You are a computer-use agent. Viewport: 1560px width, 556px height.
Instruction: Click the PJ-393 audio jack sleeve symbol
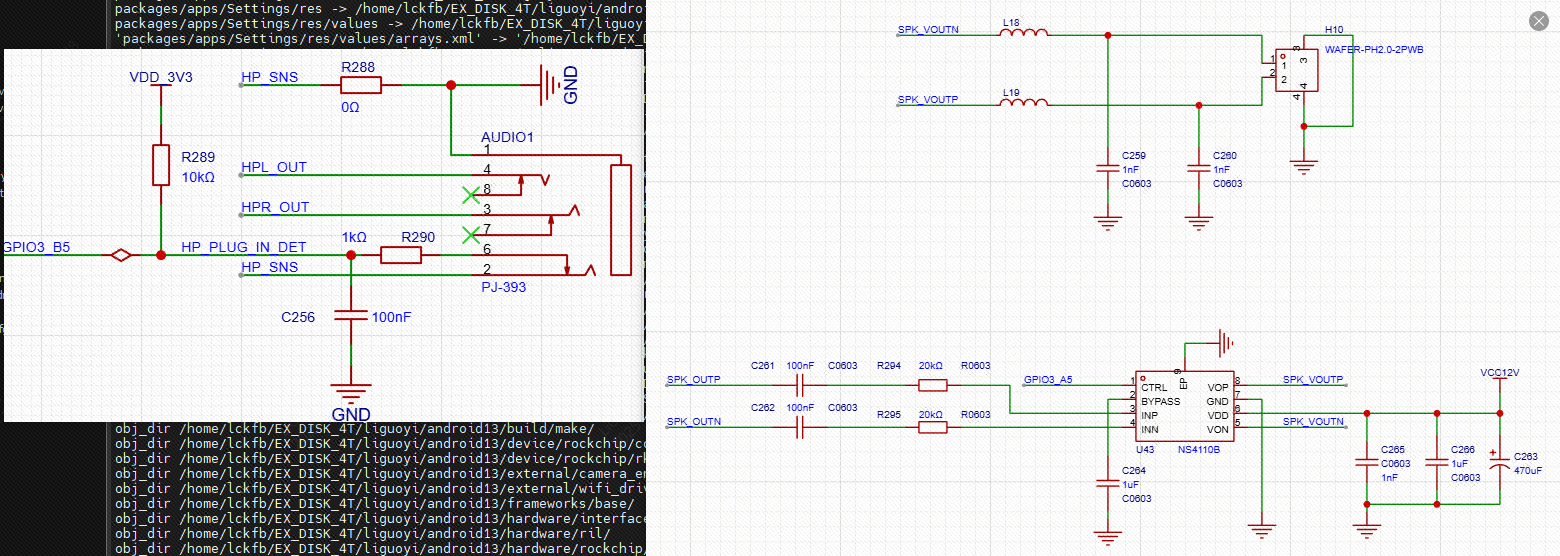click(x=621, y=220)
